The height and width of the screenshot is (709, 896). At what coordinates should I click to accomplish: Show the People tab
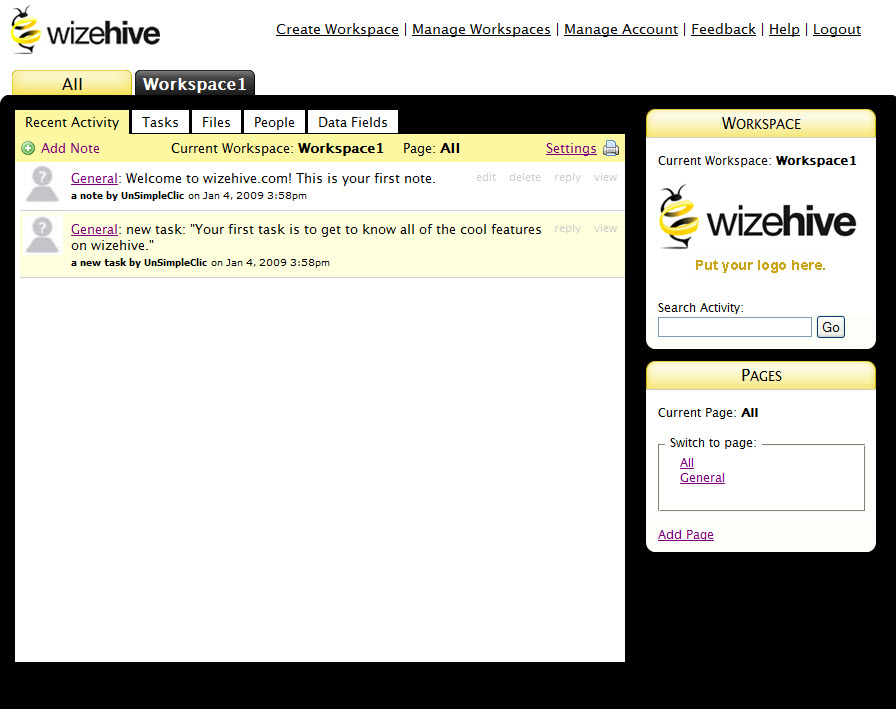pyautogui.click(x=274, y=122)
